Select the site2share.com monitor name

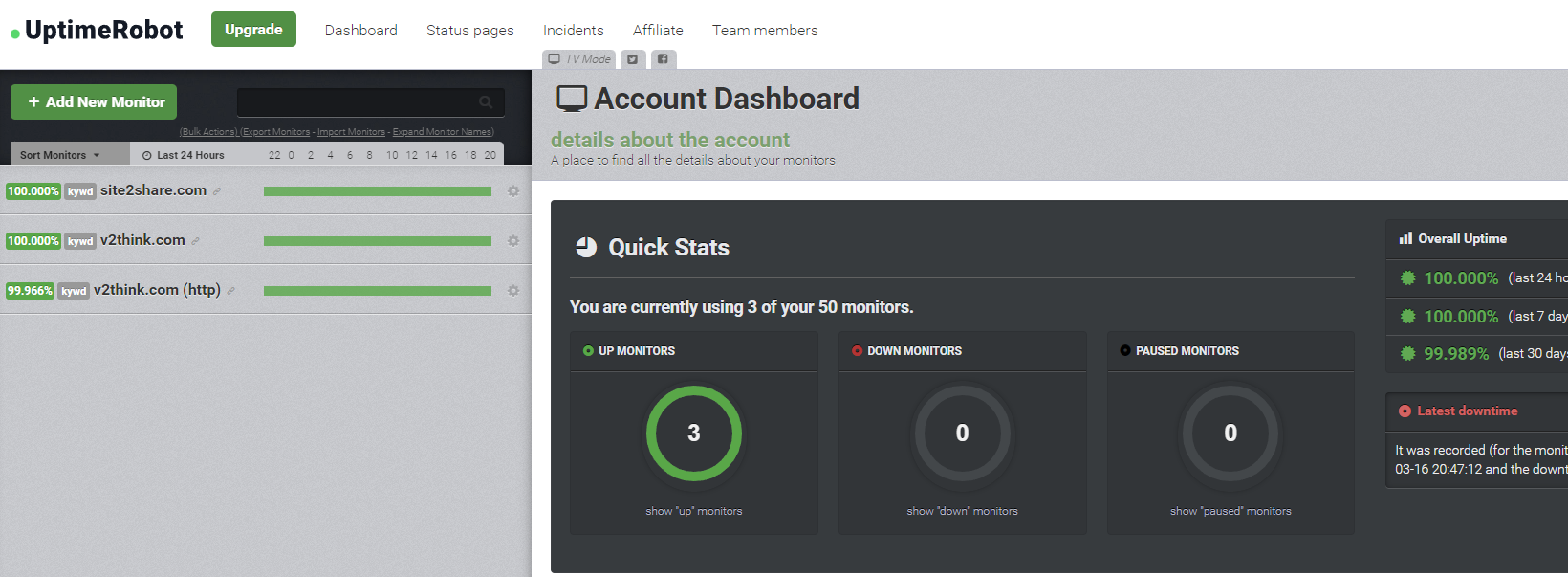[x=153, y=190]
